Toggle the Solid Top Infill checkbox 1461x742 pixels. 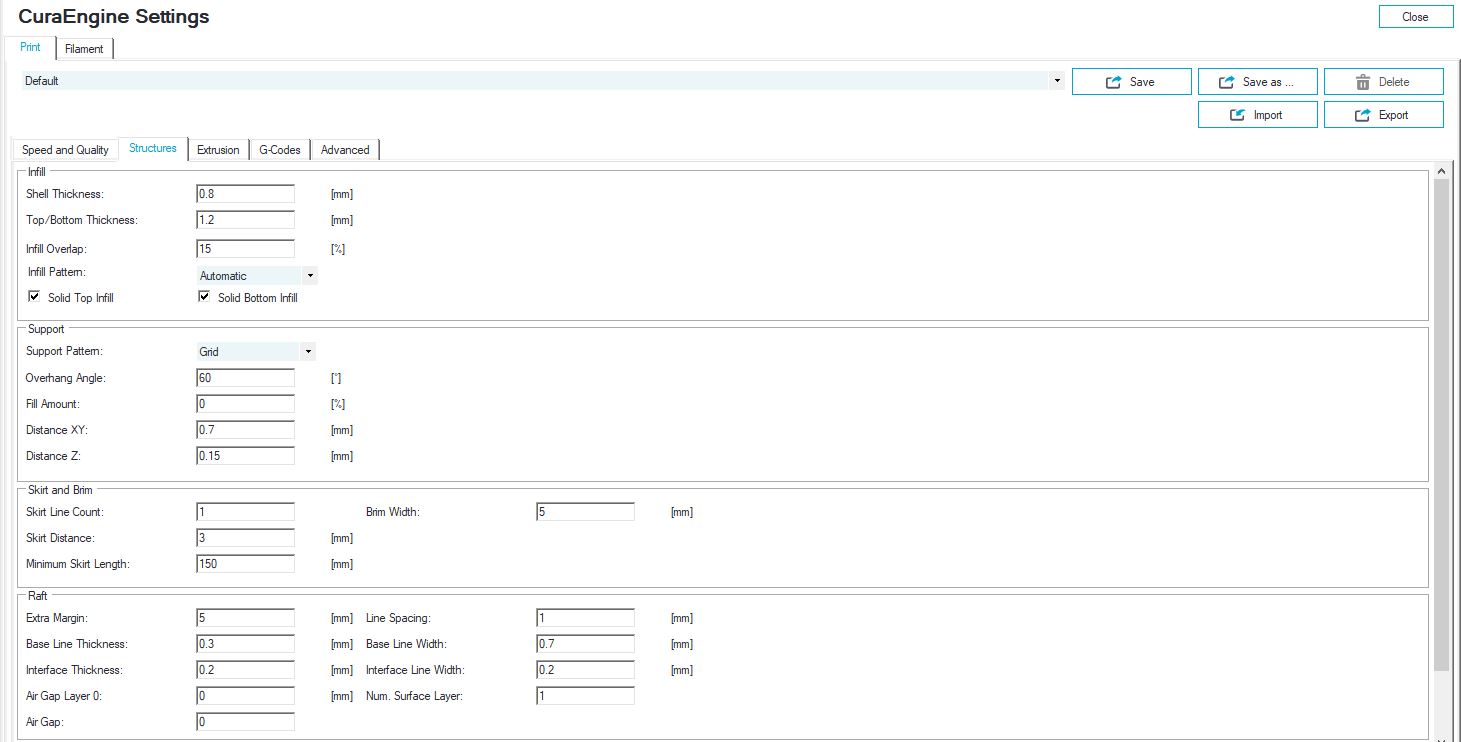click(34, 297)
